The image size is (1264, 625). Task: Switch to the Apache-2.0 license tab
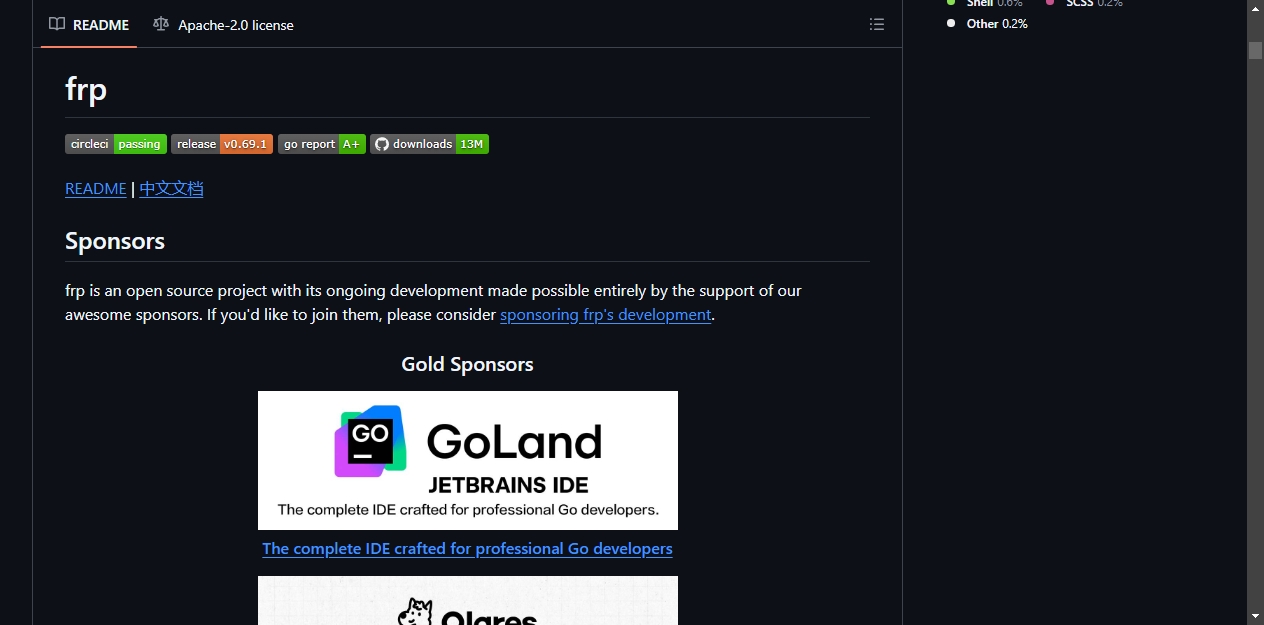tap(223, 25)
